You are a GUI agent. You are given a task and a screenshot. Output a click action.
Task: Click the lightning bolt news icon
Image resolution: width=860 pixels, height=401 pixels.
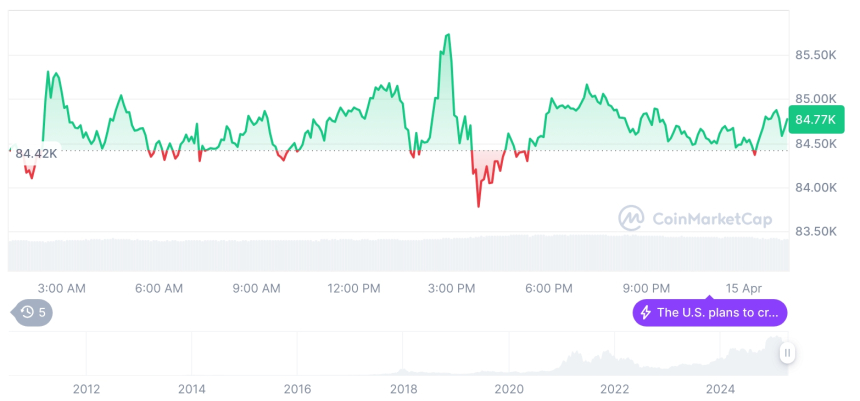(645, 313)
